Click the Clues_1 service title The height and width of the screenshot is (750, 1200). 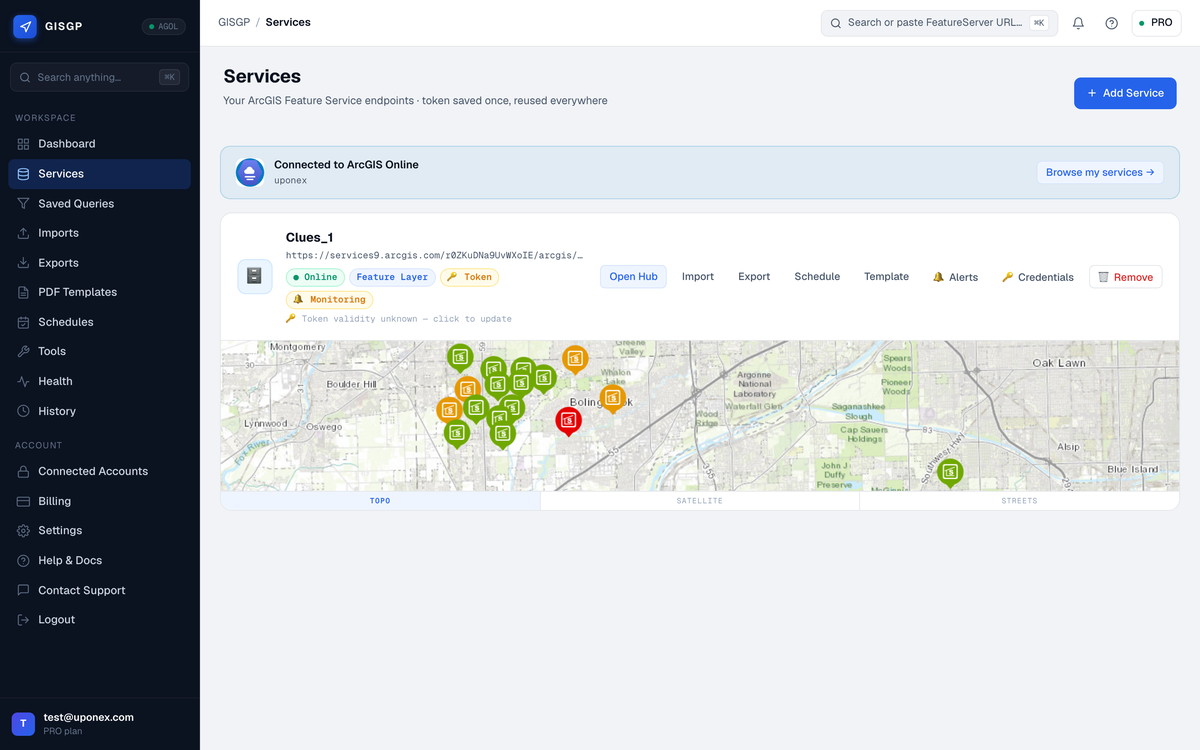click(x=309, y=237)
